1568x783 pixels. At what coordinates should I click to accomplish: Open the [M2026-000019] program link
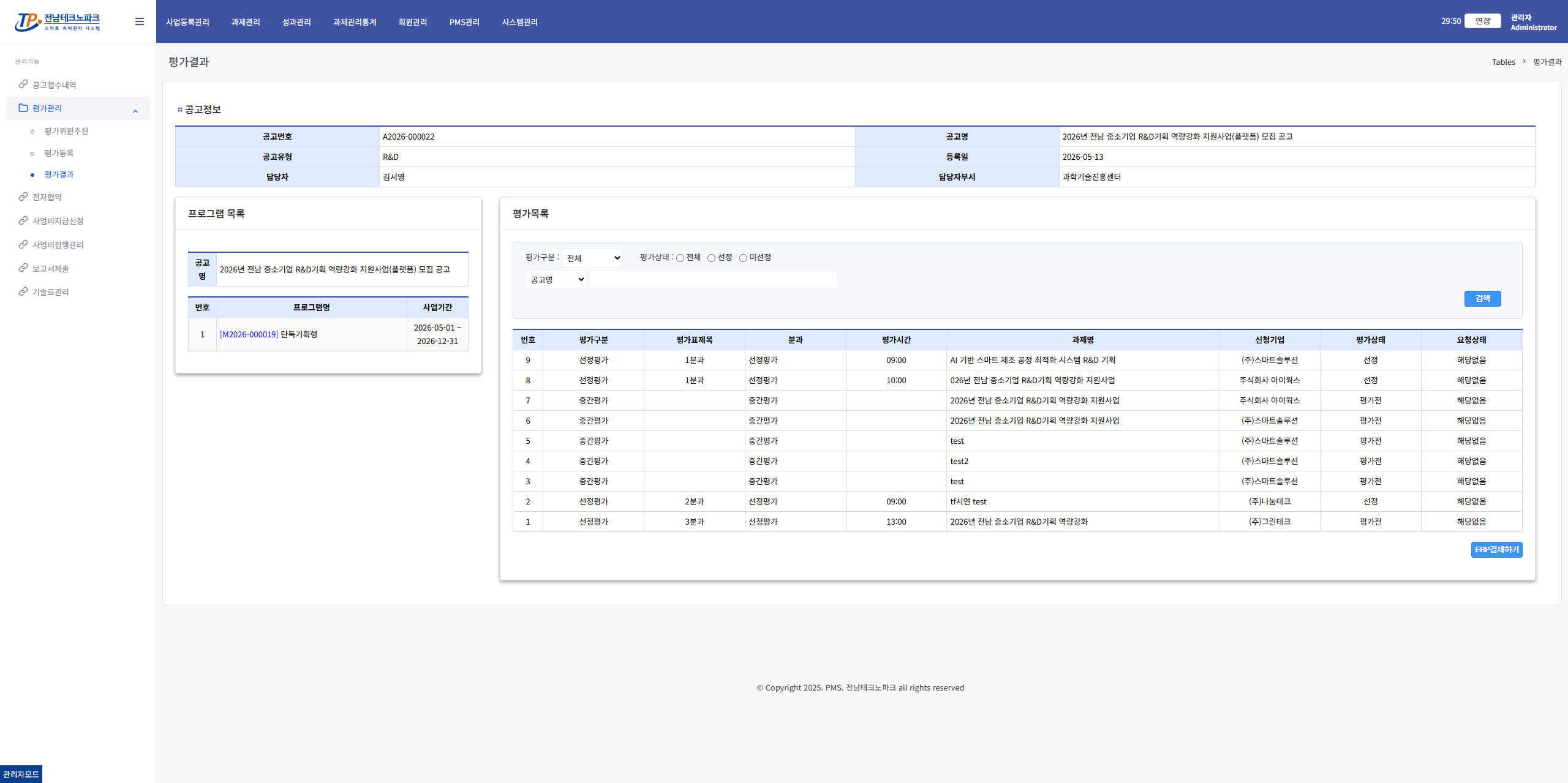tap(249, 334)
